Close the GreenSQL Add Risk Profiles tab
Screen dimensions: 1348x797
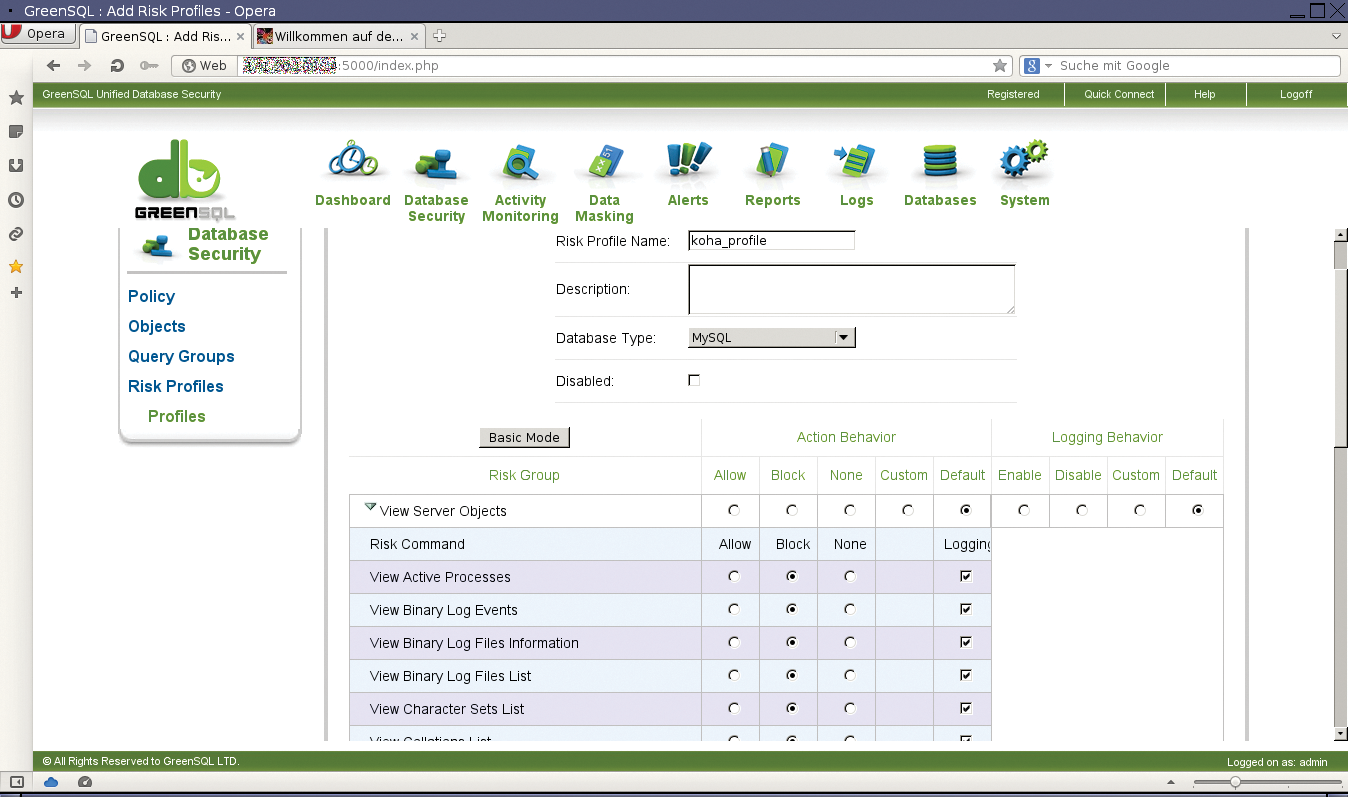(x=240, y=36)
